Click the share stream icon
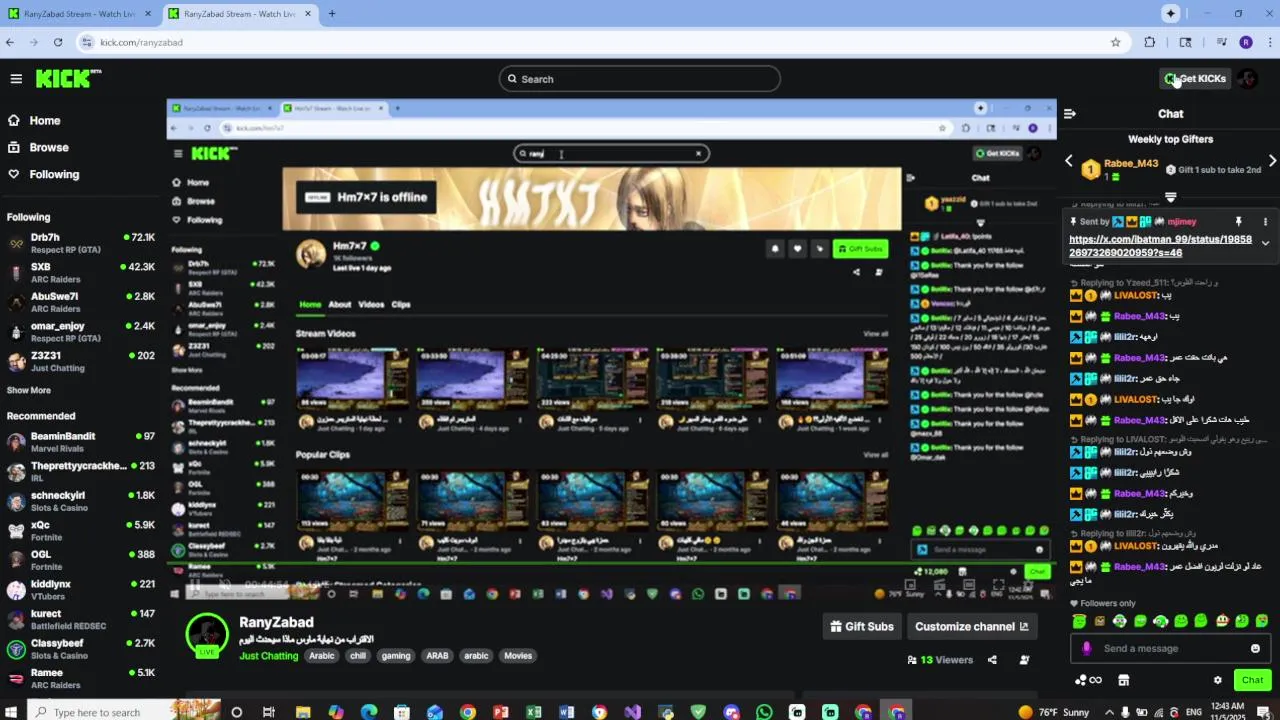This screenshot has height=720, width=1280. 992,660
